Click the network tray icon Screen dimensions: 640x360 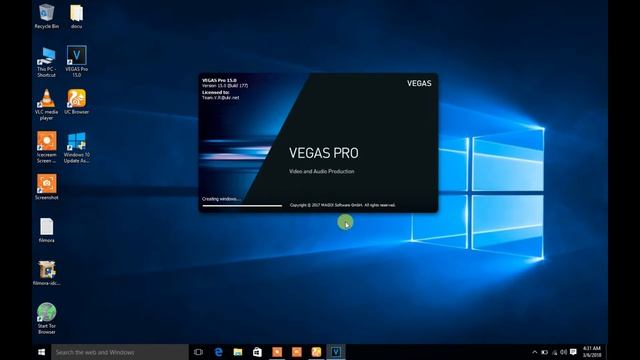[554, 352]
